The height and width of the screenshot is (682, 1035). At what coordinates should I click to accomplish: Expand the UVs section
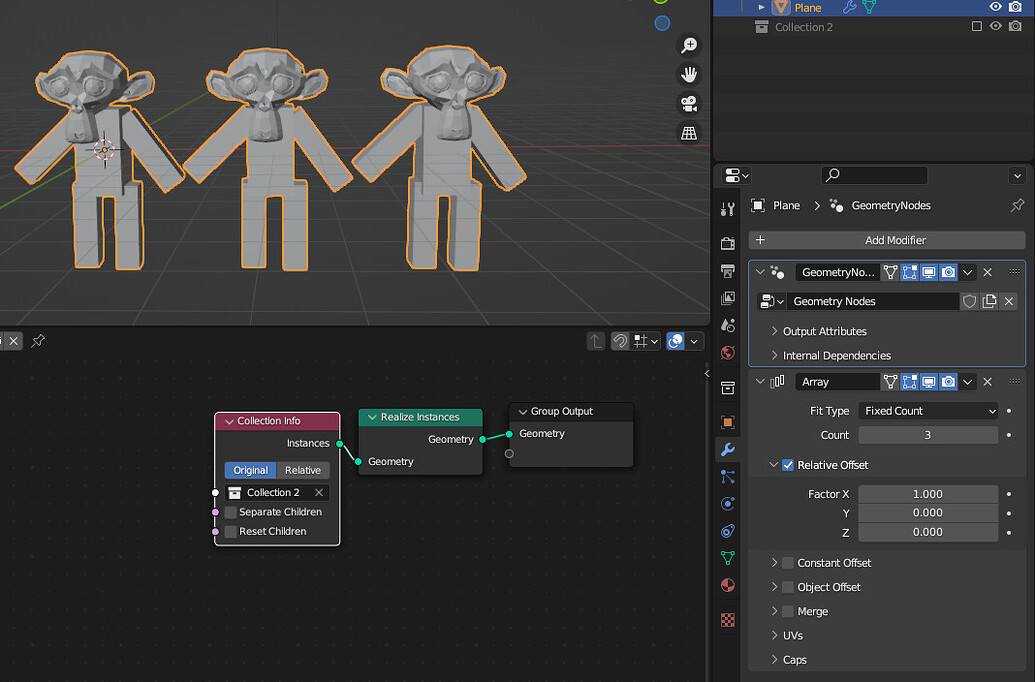(787, 635)
